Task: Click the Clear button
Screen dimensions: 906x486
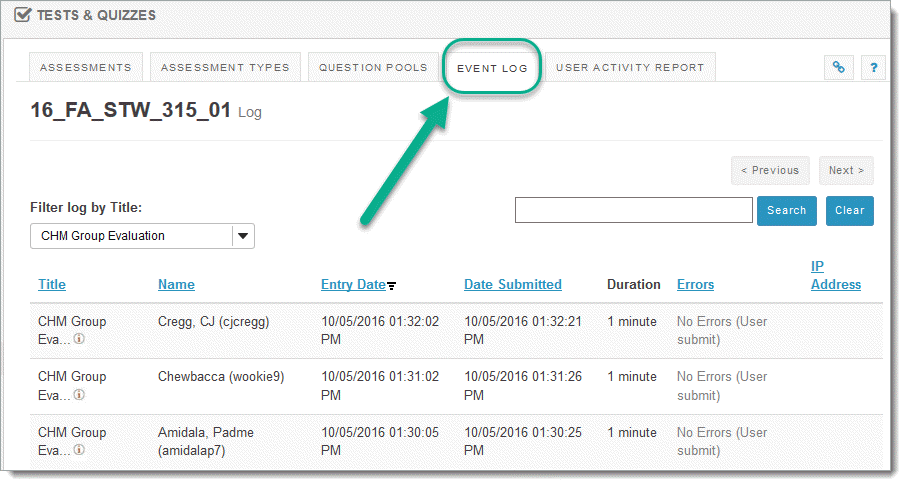Action: click(849, 210)
